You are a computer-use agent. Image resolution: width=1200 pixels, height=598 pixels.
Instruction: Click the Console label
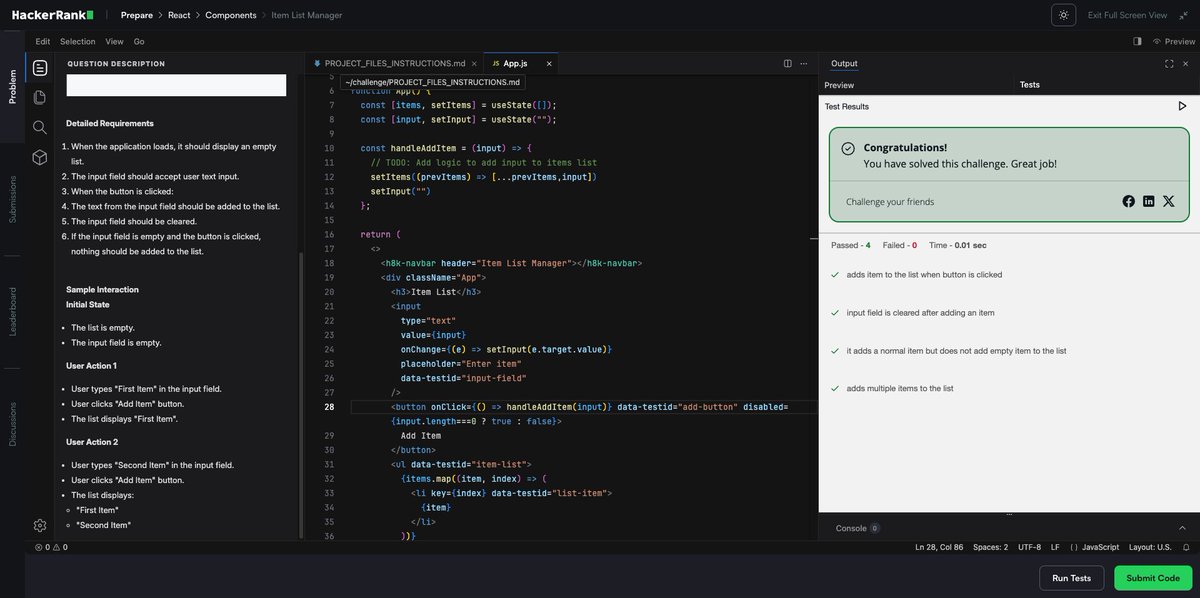coord(851,528)
